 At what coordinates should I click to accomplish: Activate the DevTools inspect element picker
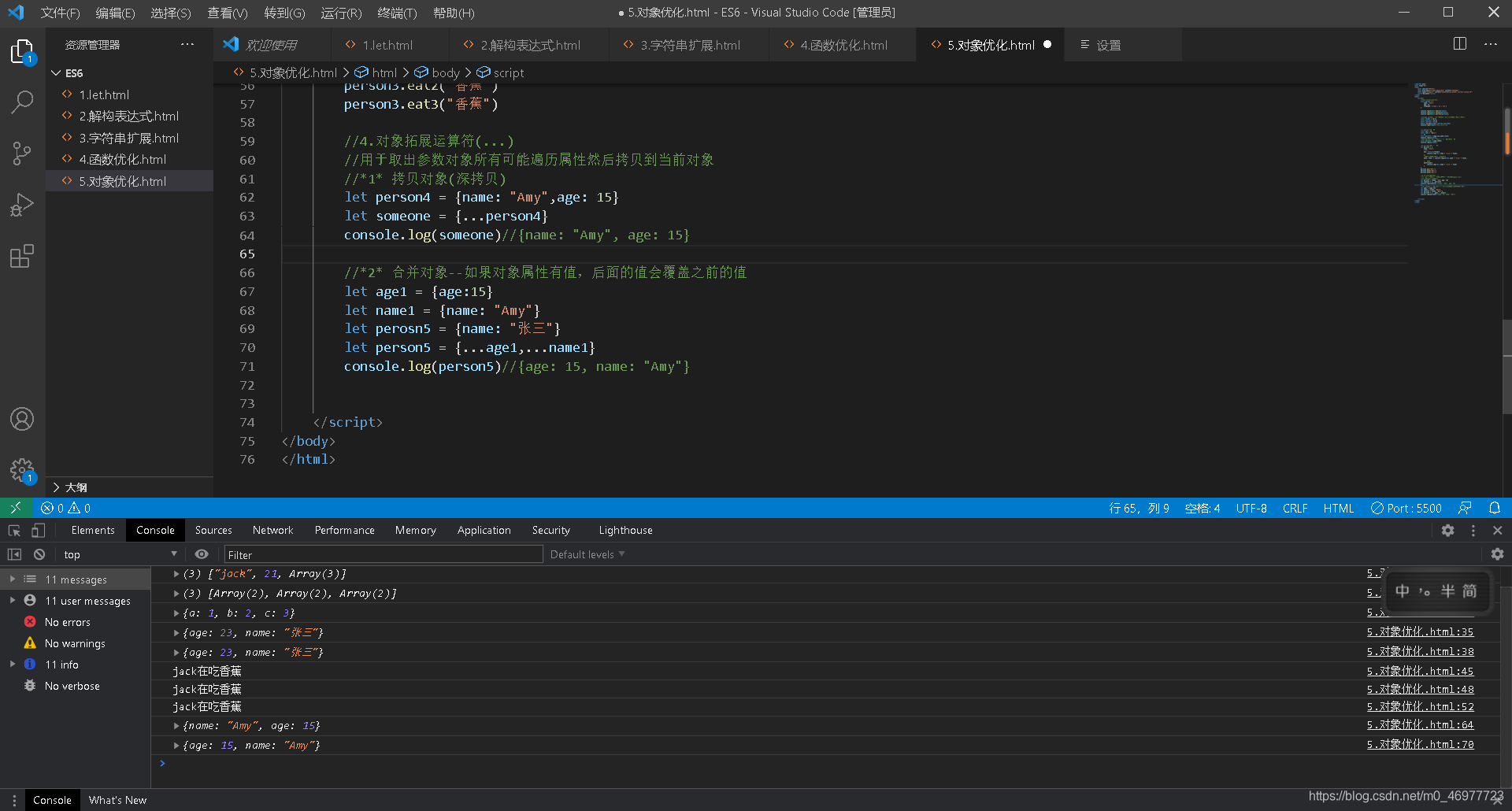click(x=14, y=530)
